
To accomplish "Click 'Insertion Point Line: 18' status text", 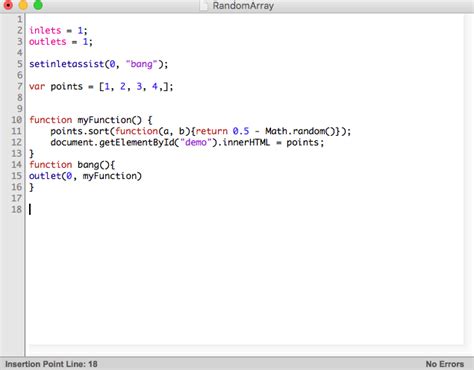I will (51, 364).
